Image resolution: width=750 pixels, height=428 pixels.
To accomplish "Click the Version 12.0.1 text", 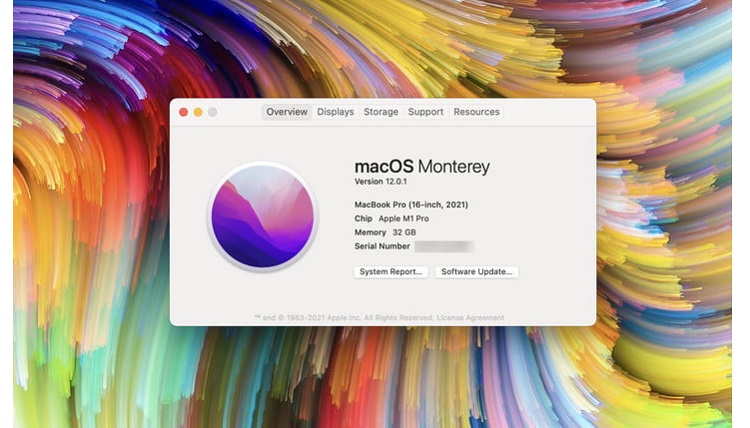I will pos(383,182).
